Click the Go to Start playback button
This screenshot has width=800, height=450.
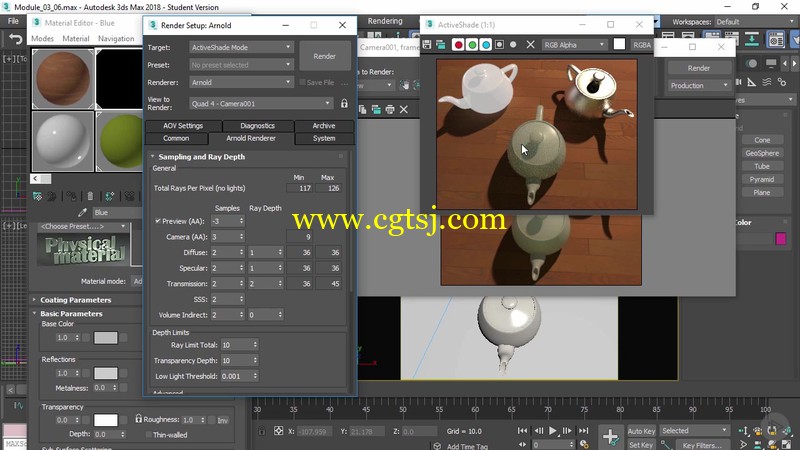tap(522, 431)
